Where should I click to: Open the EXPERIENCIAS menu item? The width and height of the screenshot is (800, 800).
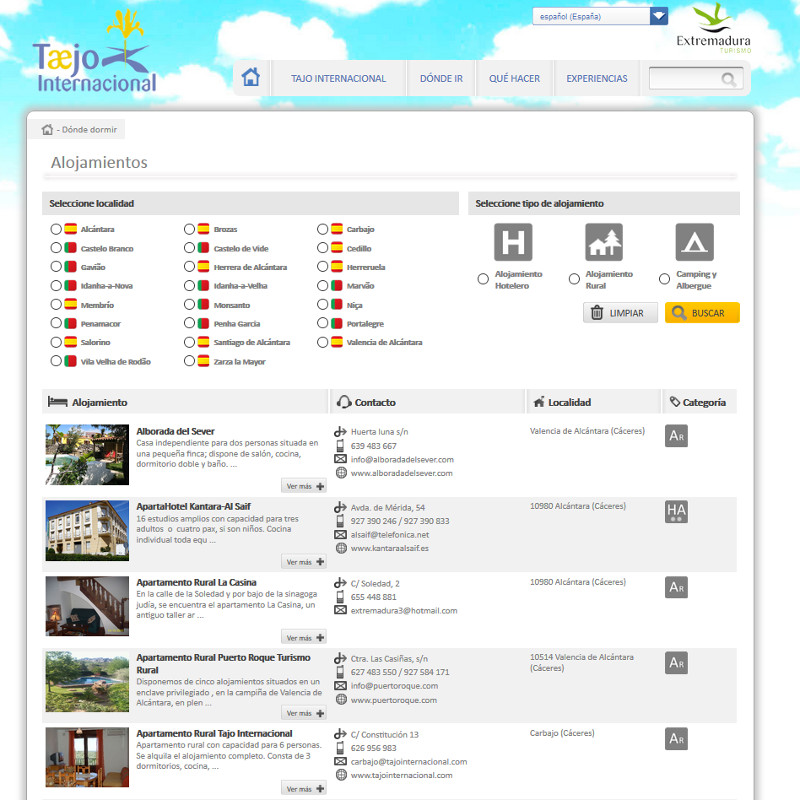tap(597, 79)
